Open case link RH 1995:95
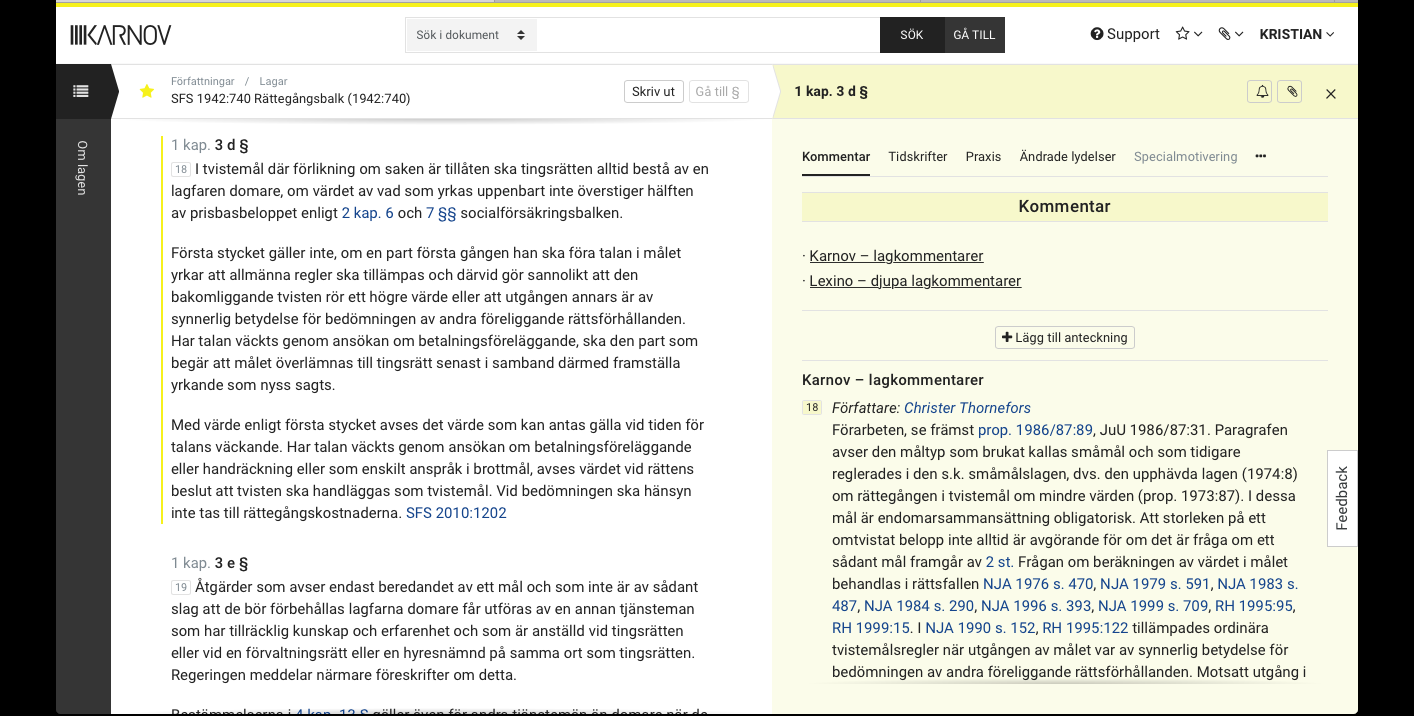The image size is (1414, 716). (x=1254, y=606)
